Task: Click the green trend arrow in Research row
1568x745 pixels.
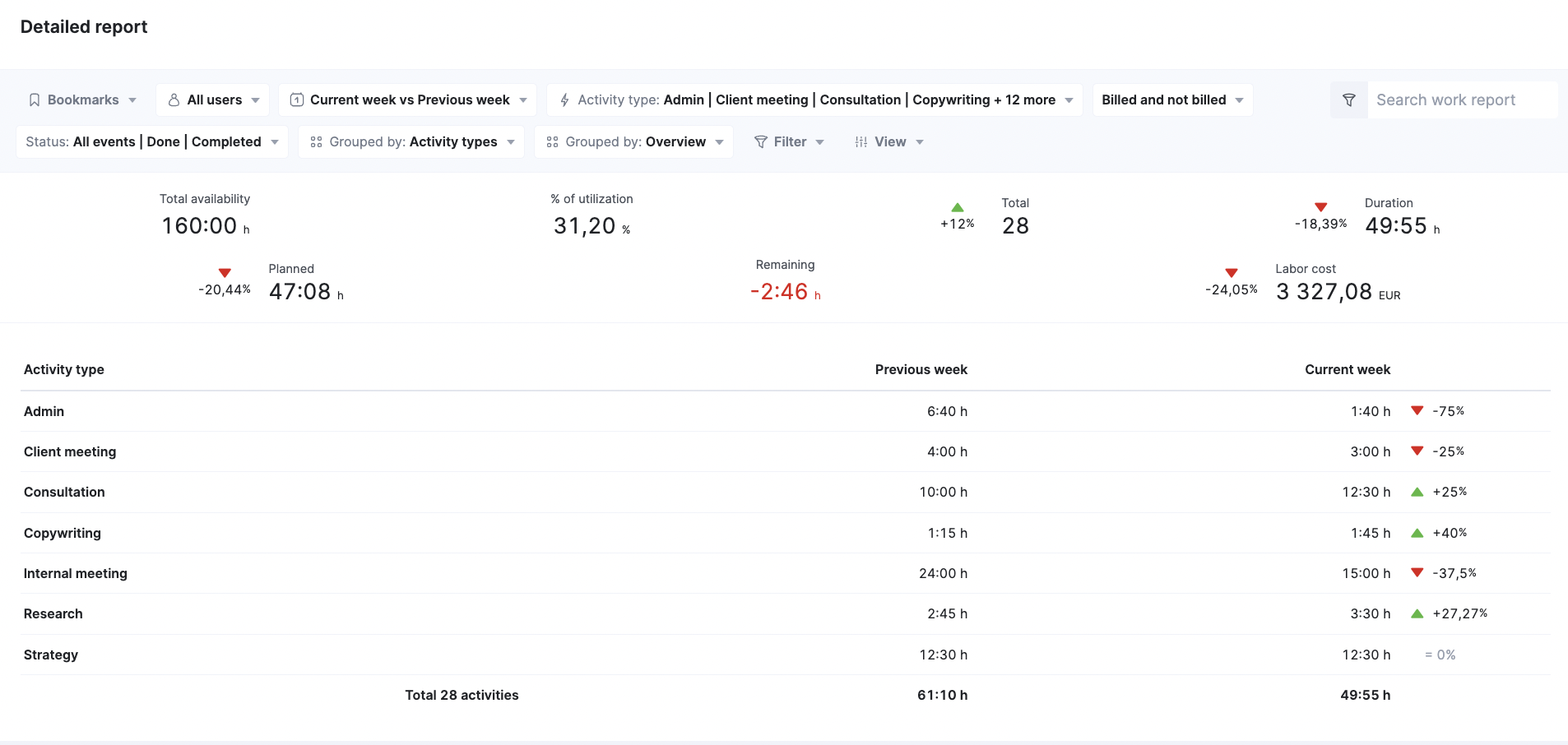Action: pos(1417,613)
